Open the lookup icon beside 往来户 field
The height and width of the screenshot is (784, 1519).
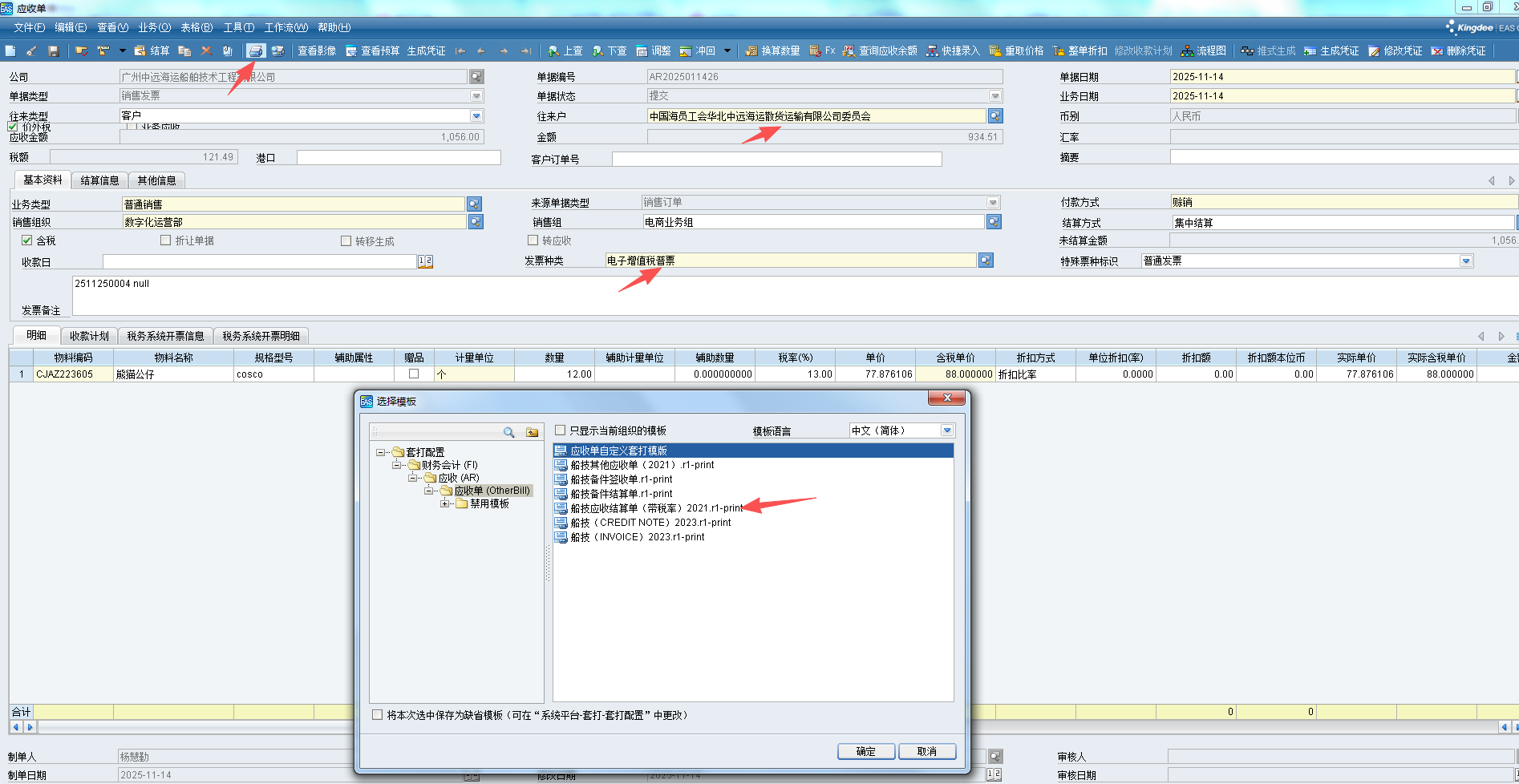coord(995,116)
